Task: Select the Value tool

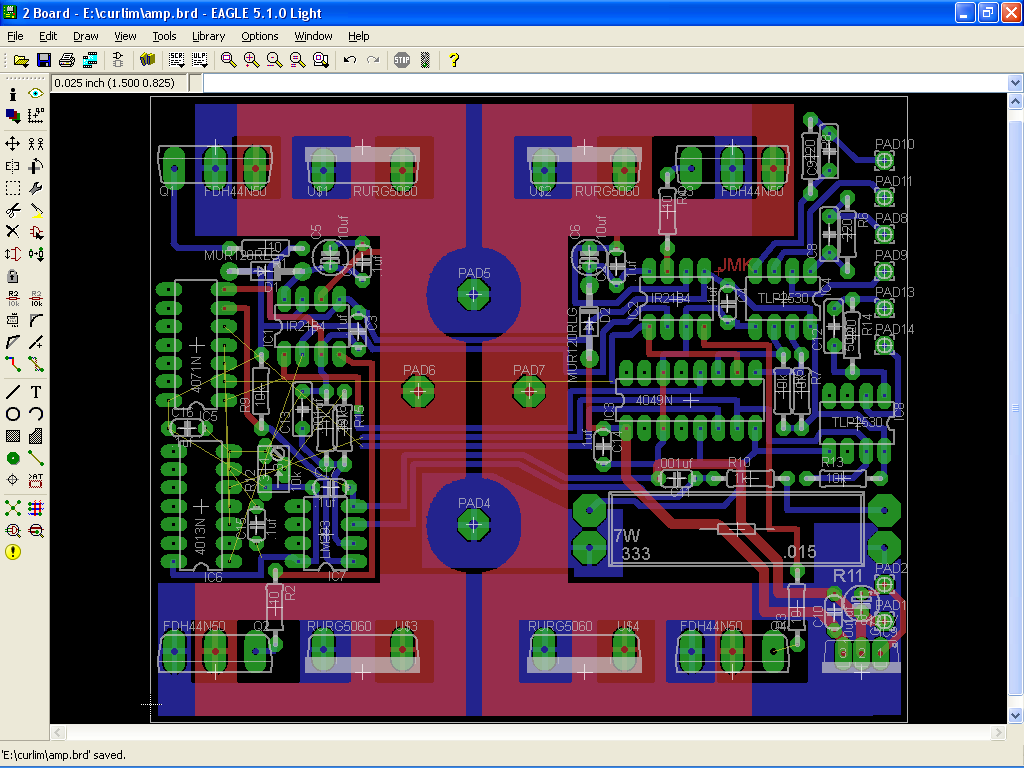Action: click(36, 298)
